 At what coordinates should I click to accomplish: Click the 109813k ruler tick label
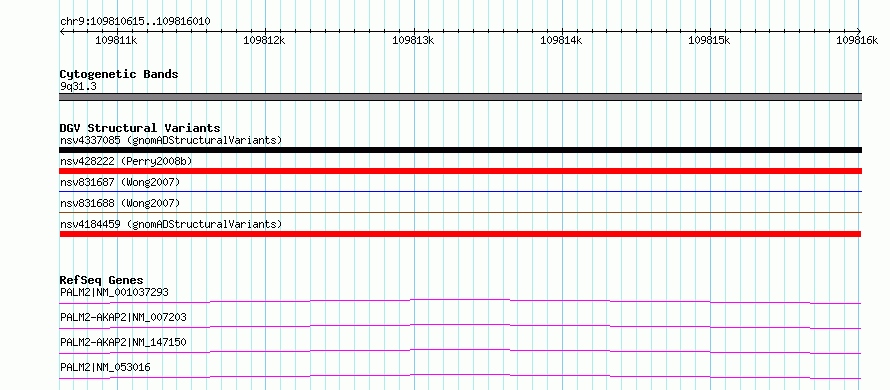coord(413,40)
